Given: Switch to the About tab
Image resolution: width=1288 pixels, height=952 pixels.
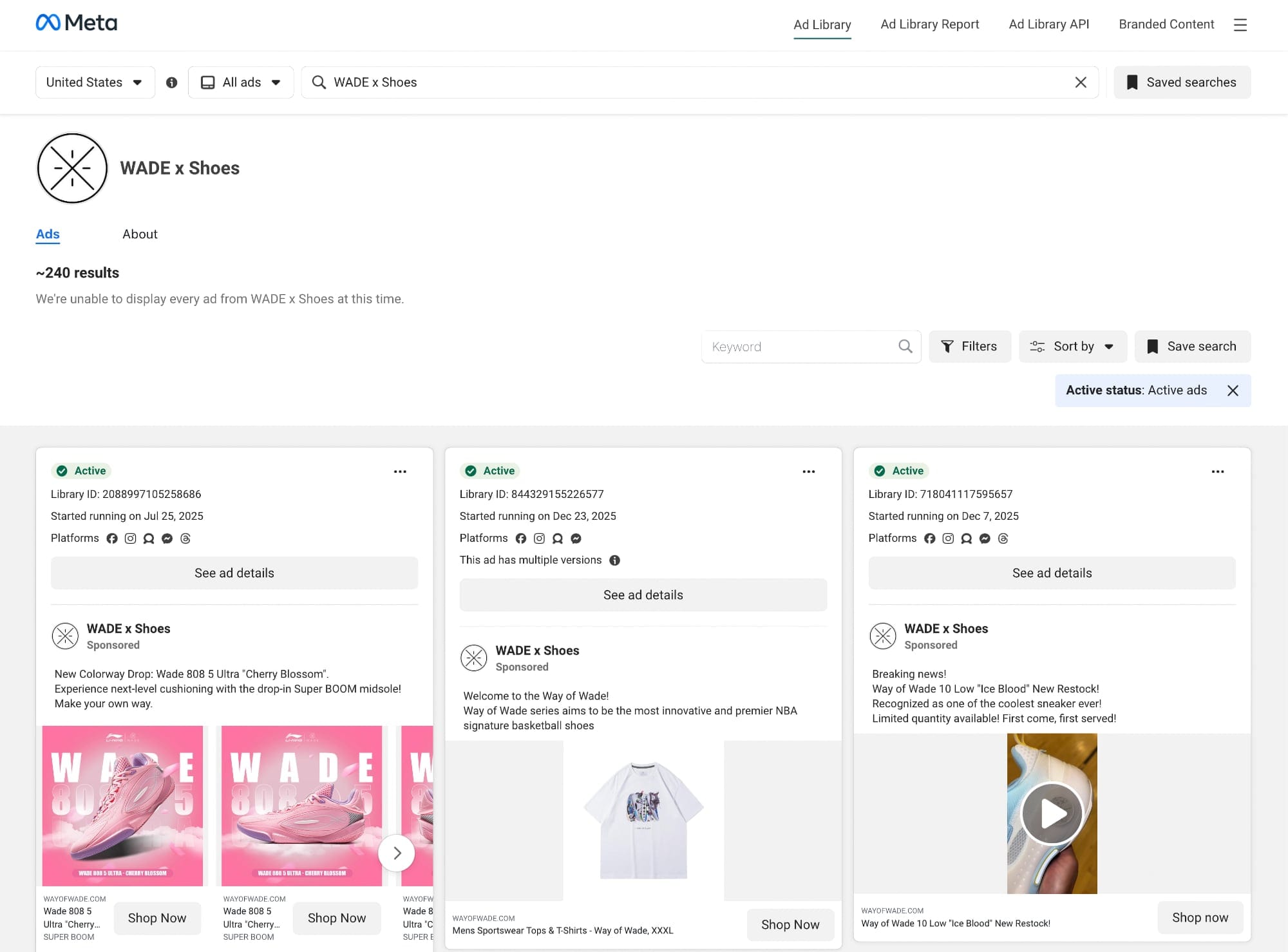Looking at the screenshot, I should click(139, 234).
